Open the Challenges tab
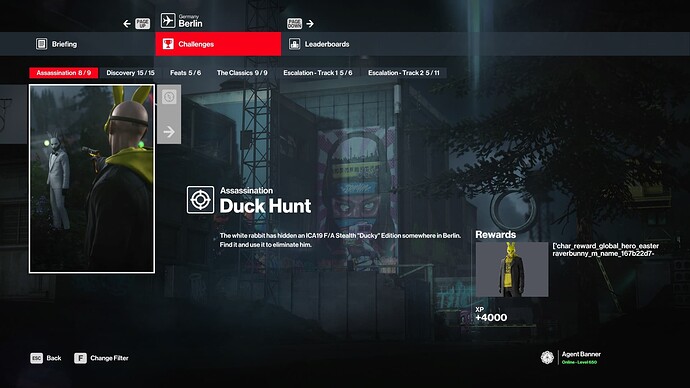The height and width of the screenshot is (388, 690). click(218, 44)
